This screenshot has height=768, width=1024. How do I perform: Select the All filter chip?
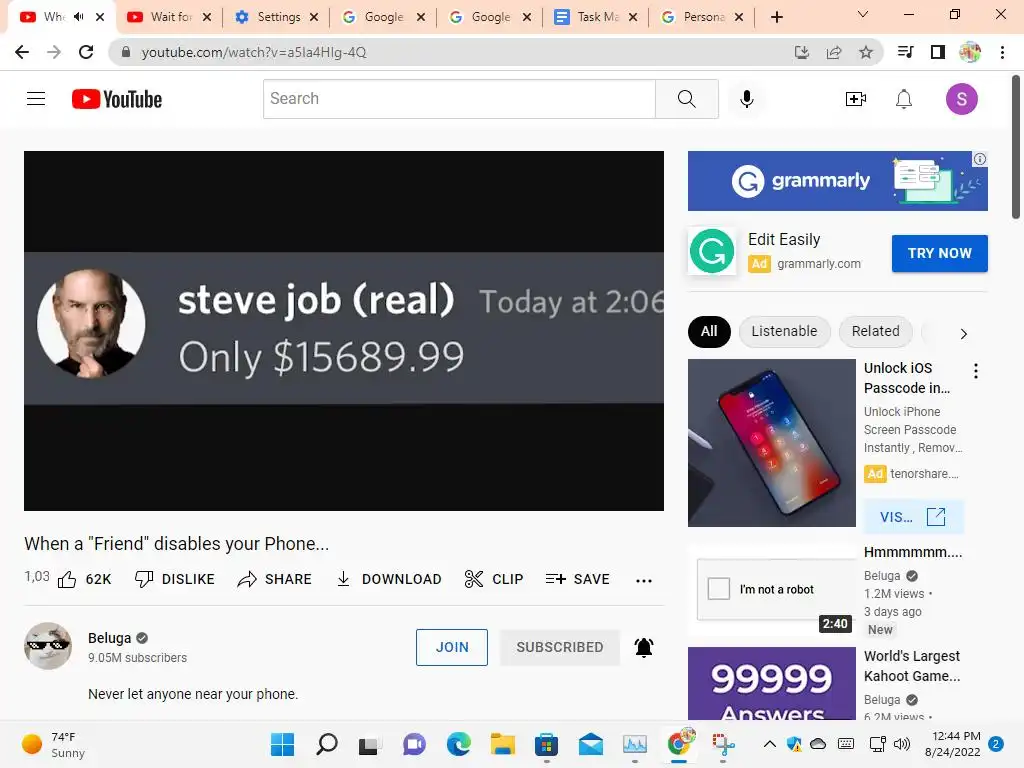coord(709,331)
